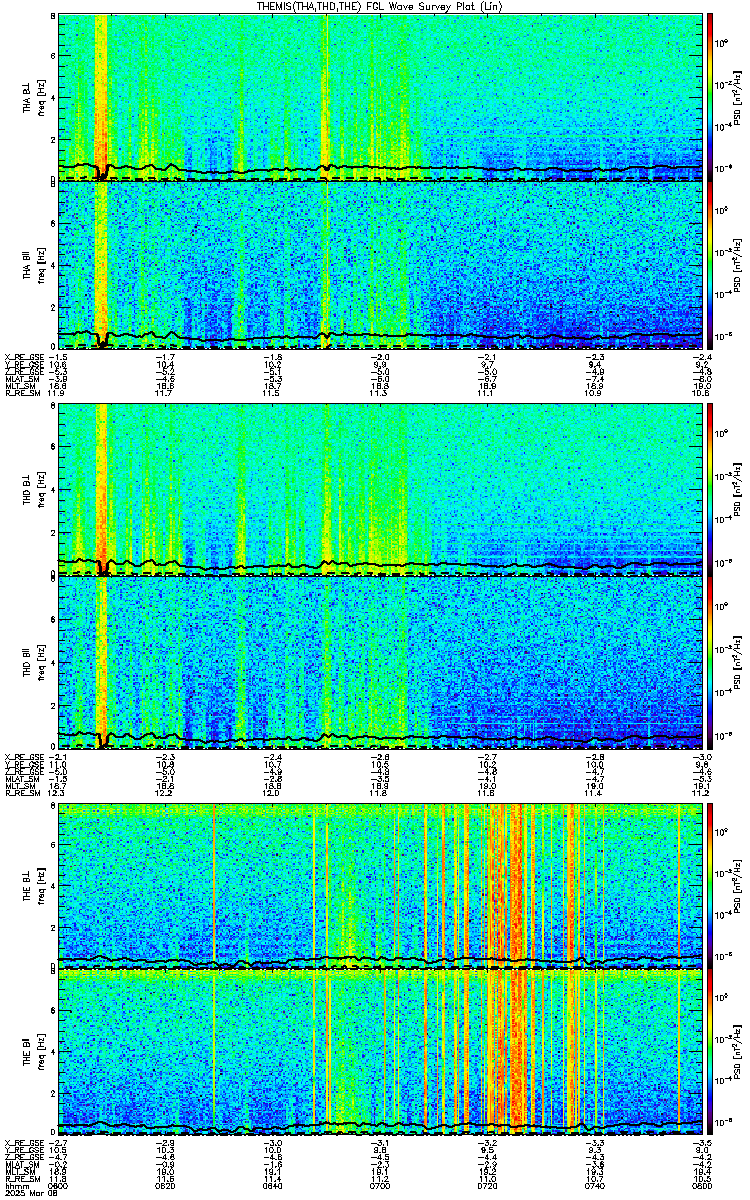Image resolution: width=750 pixels, height=1200 pixels.
Task: Click the 'THE BL freq [Hz]' axis label
Action: 34,886
